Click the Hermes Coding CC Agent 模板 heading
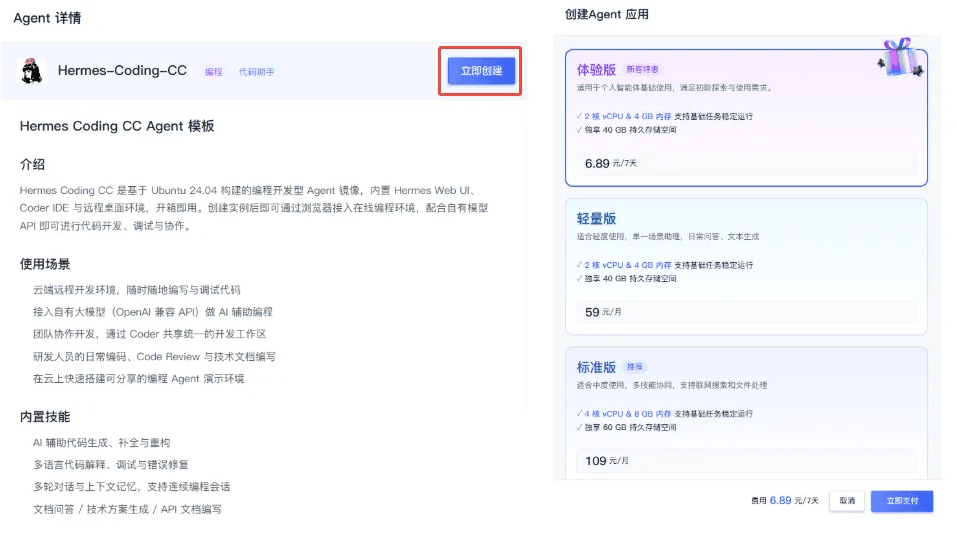956x538 pixels. coord(117,126)
